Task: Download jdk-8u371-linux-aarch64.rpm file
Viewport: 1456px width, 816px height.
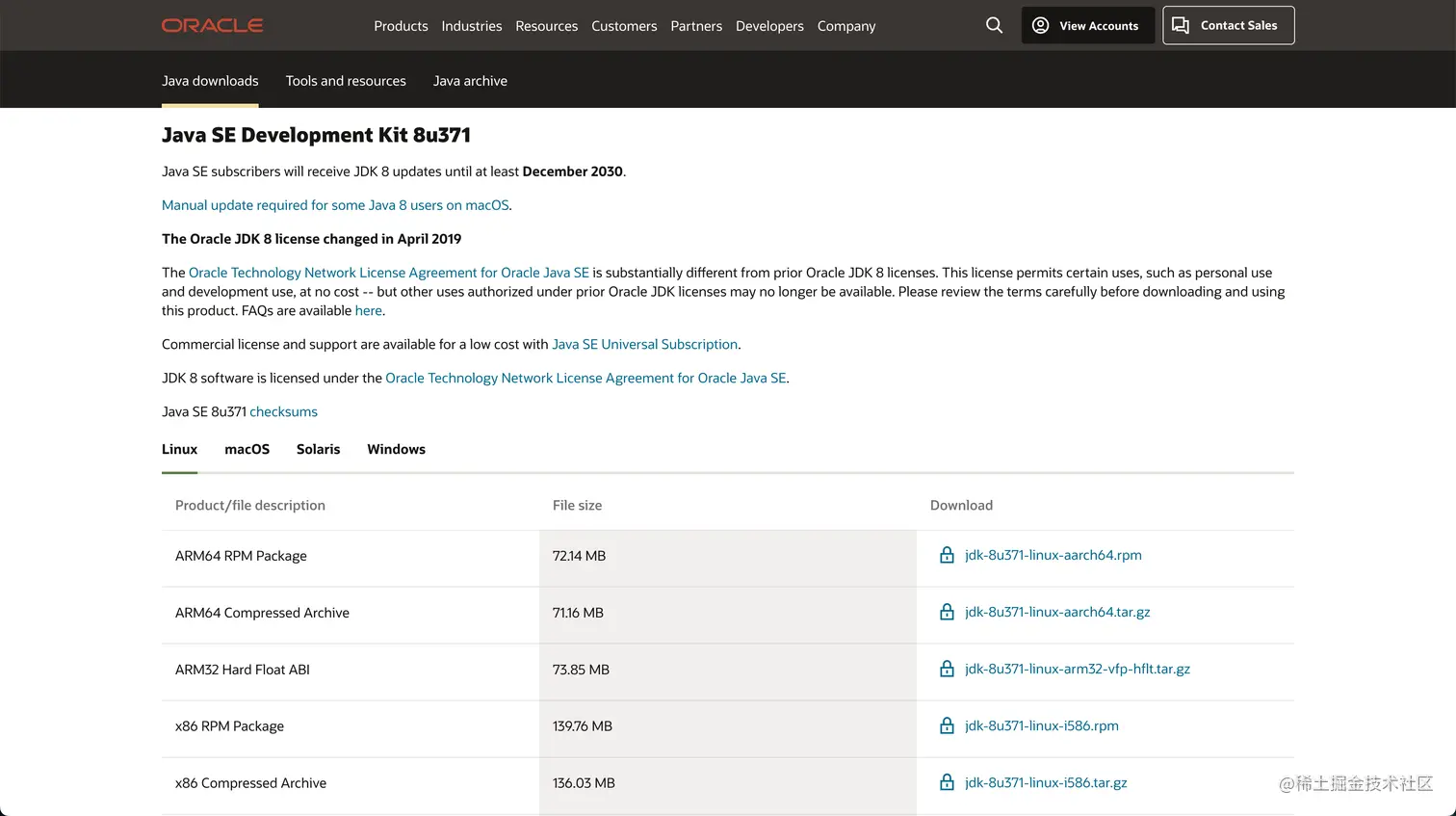Action: pos(1053,555)
